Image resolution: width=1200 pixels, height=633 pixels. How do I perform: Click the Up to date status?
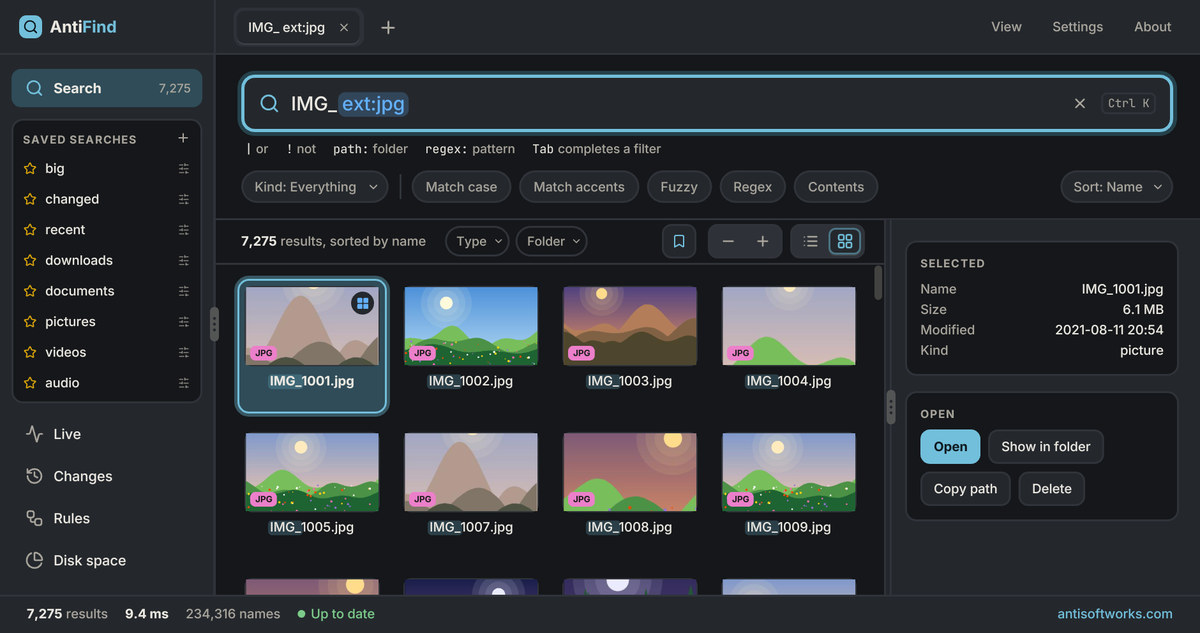336,614
